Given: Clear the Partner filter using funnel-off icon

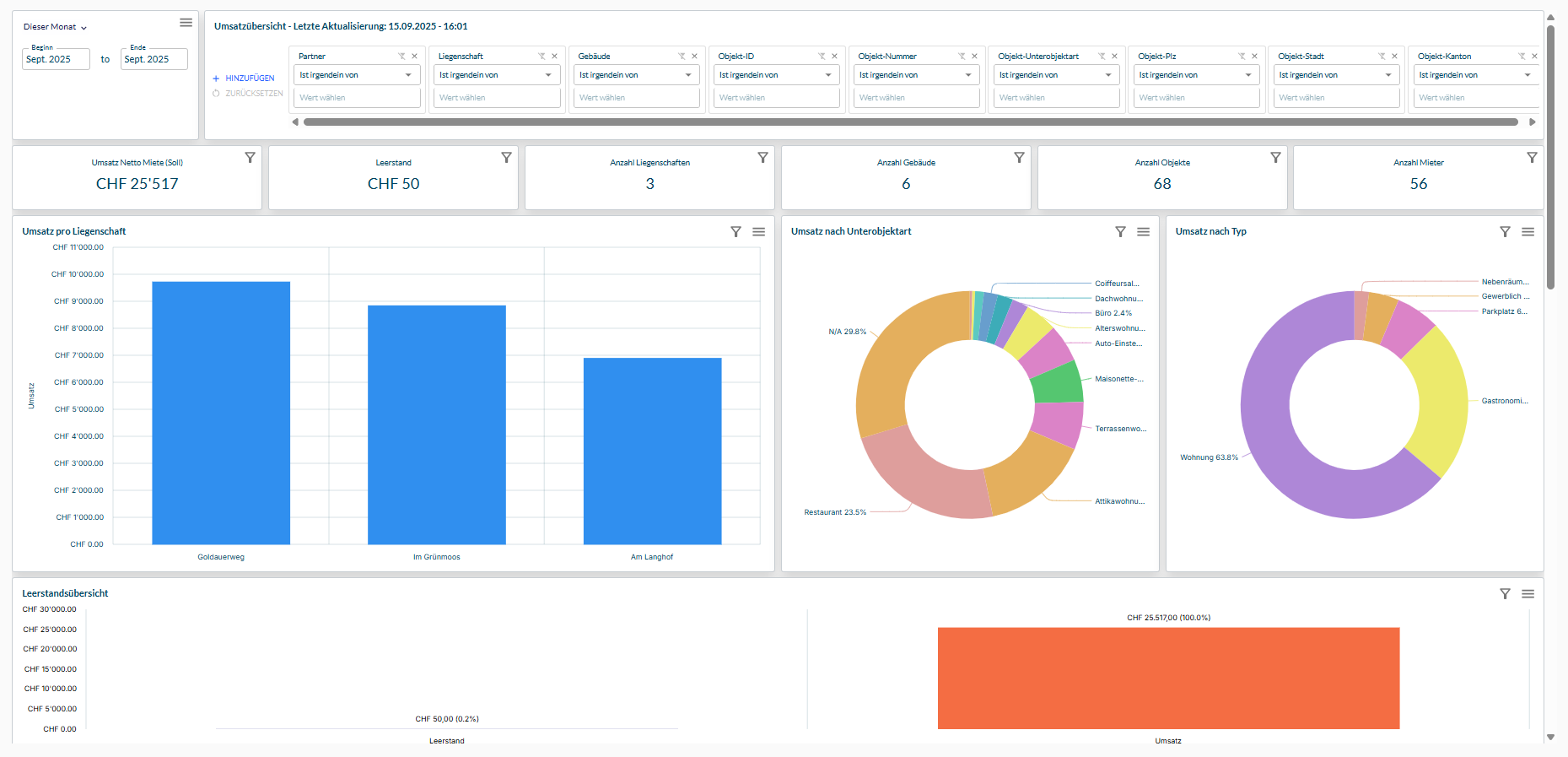Looking at the screenshot, I should 401,57.
